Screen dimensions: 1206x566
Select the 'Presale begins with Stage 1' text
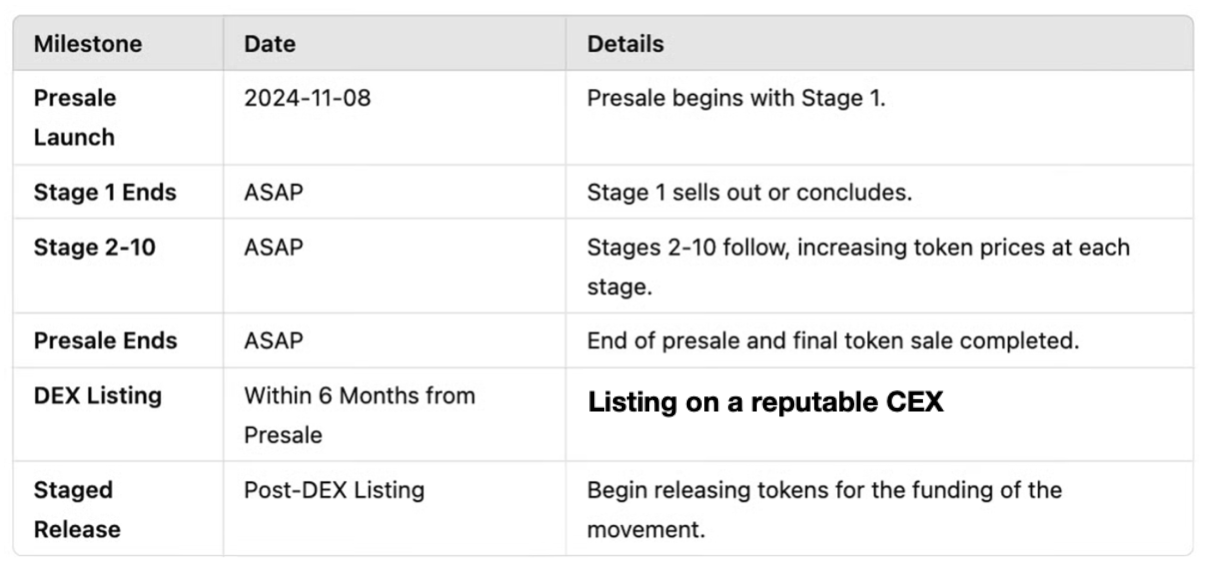click(736, 98)
